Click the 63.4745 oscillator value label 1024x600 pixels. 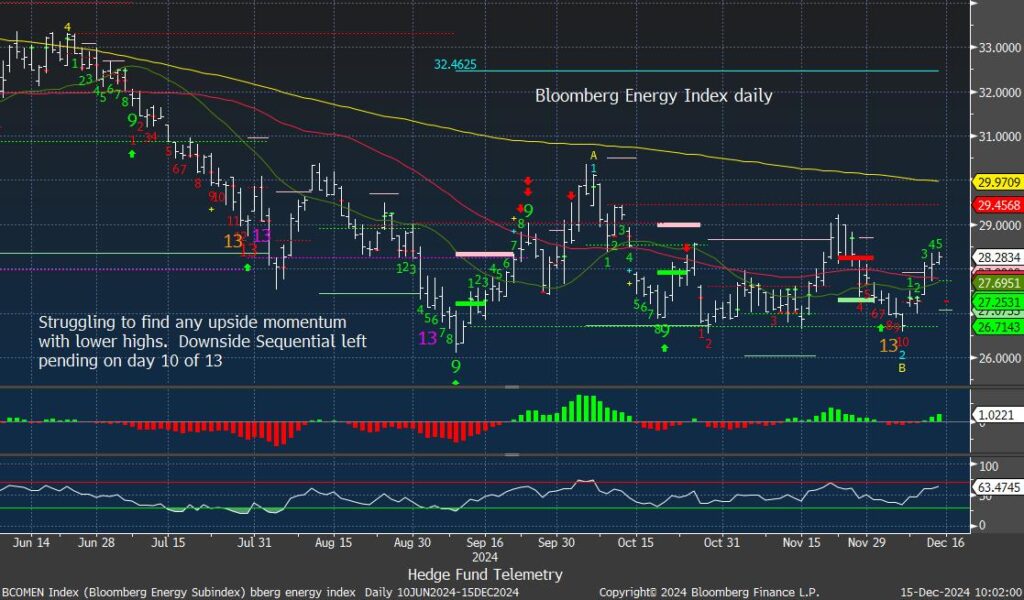pyautogui.click(x=997, y=487)
